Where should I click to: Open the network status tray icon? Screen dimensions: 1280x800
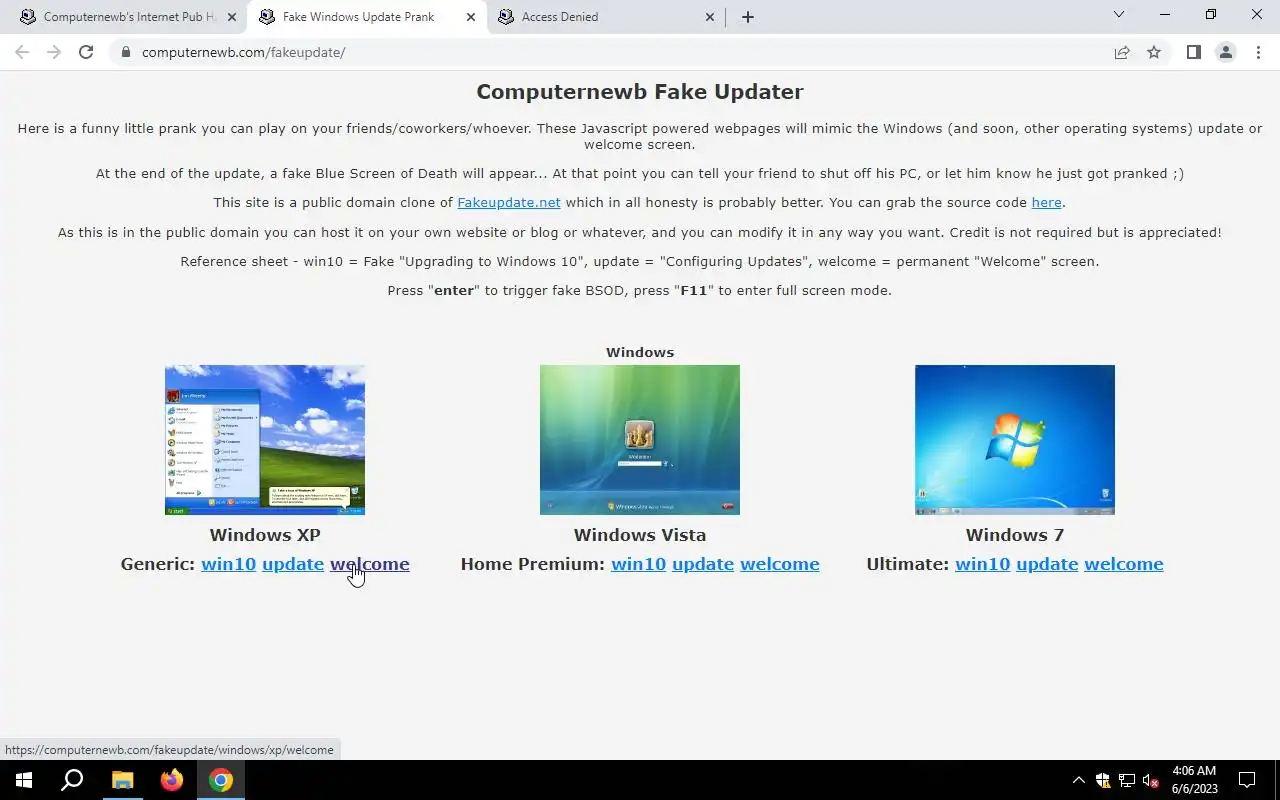click(x=1127, y=780)
